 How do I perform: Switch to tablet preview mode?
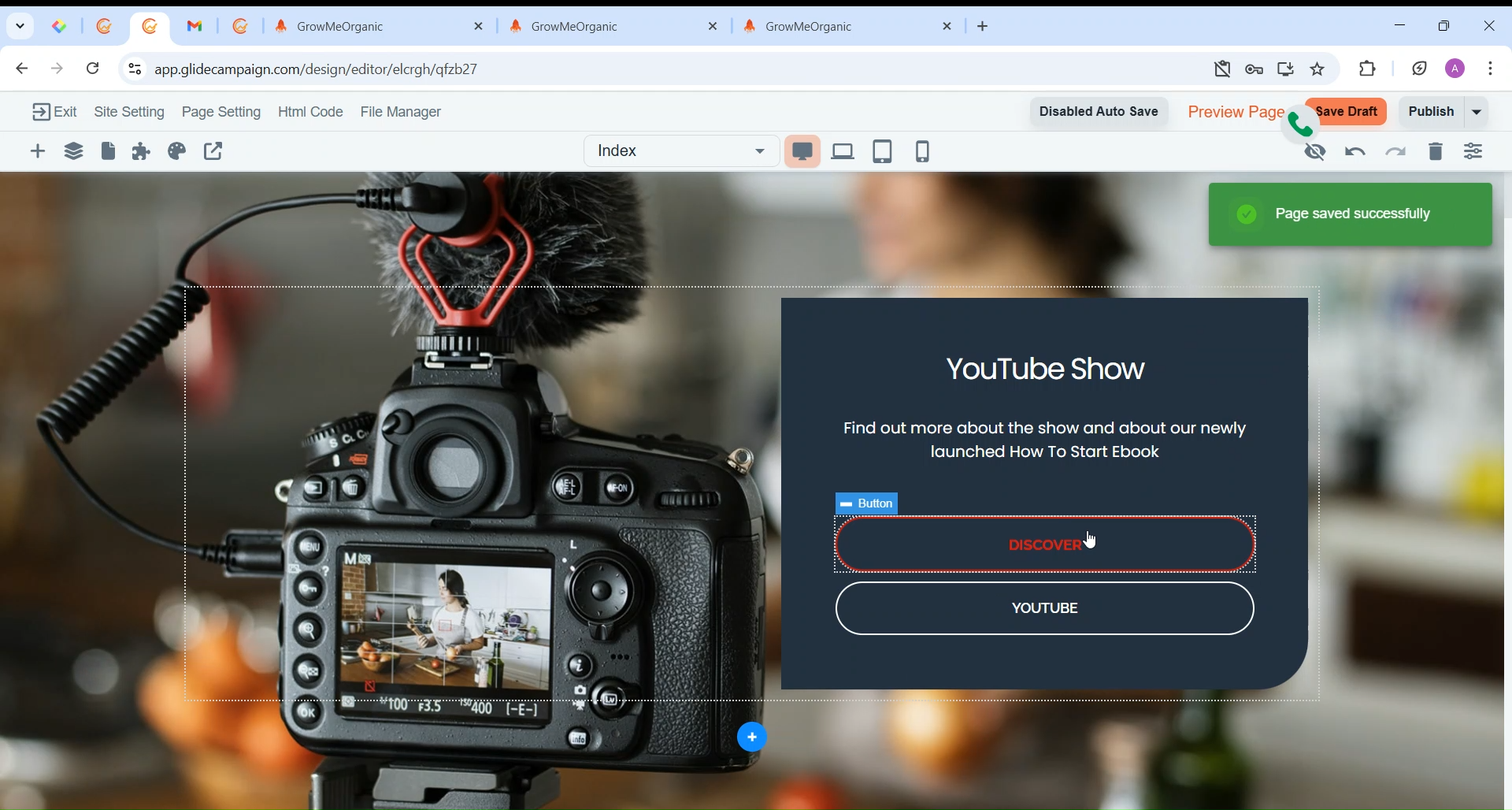click(883, 151)
